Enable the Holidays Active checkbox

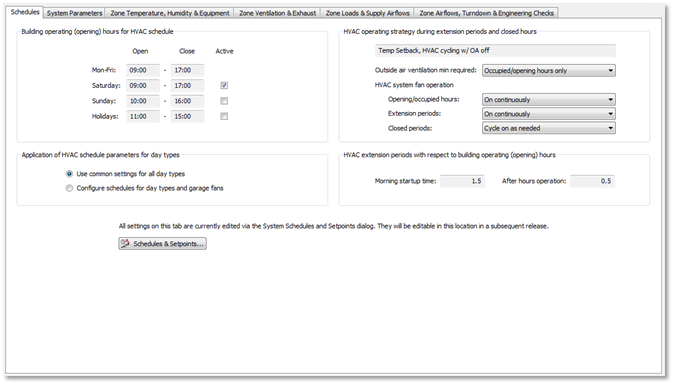pos(224,116)
